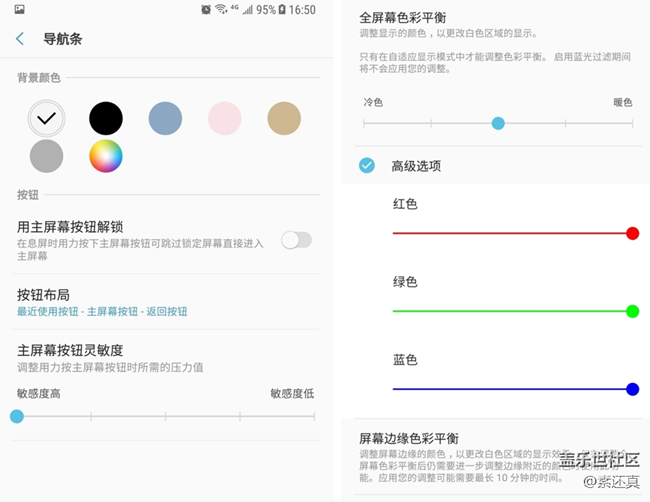
Task: Tap the Wi-Fi icon in the status bar
Action: (220, 10)
